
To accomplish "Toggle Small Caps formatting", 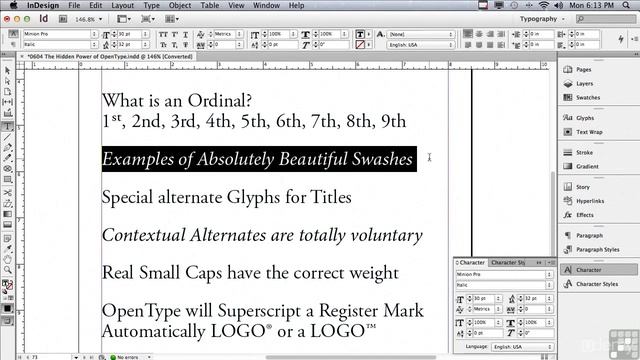I will coord(163,45).
